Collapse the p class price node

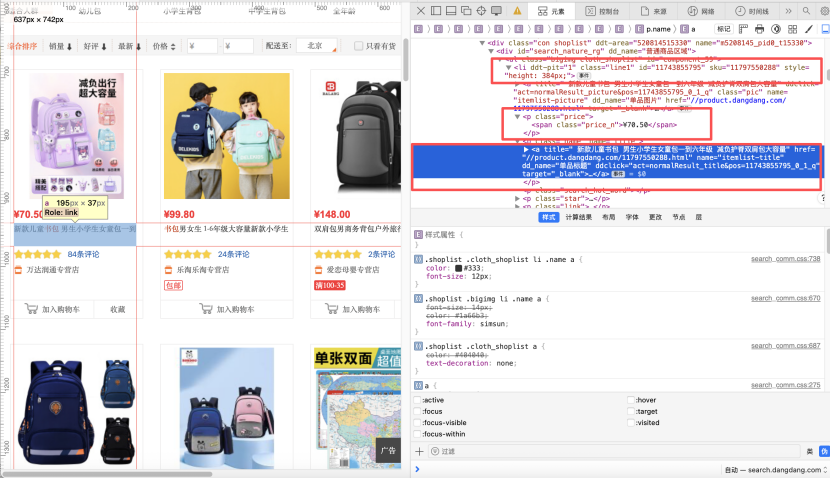pyautogui.click(x=517, y=116)
